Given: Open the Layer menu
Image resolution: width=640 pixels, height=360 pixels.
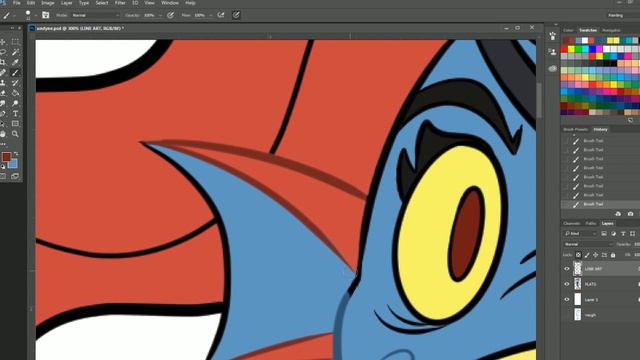Looking at the screenshot, I should pos(67,3).
